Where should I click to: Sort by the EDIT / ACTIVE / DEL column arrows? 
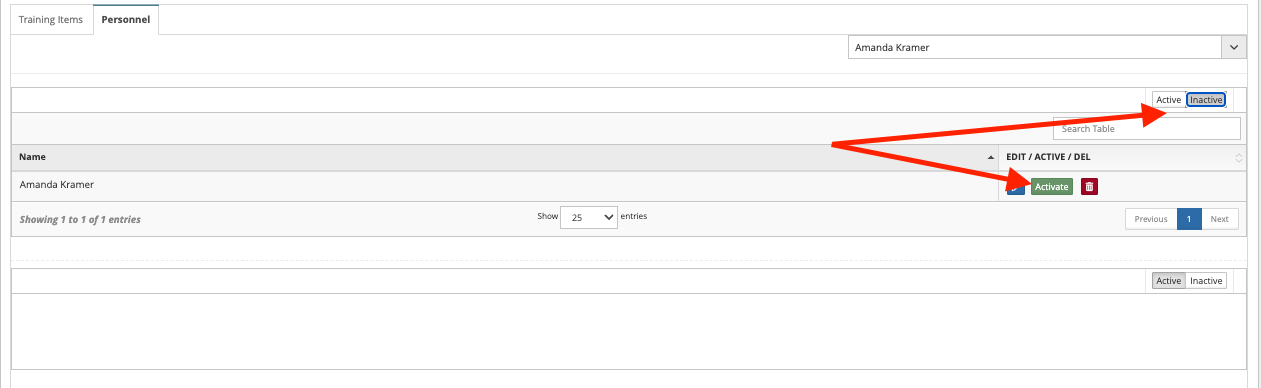point(1239,158)
